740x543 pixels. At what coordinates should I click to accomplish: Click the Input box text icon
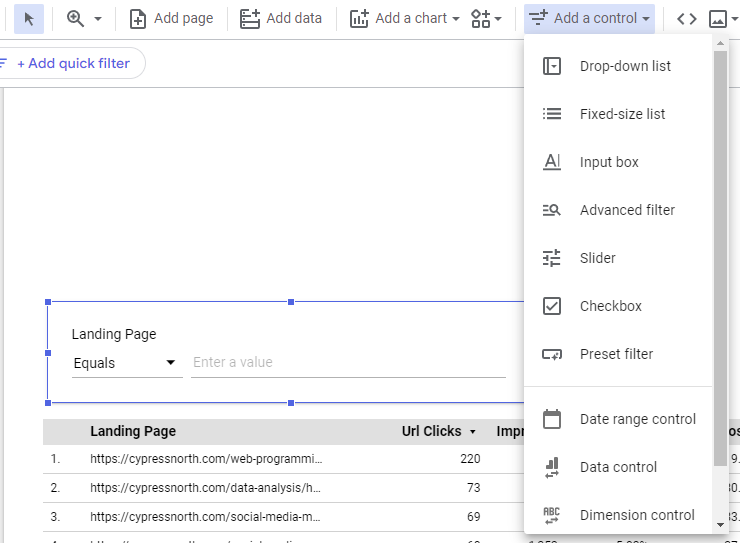552,162
